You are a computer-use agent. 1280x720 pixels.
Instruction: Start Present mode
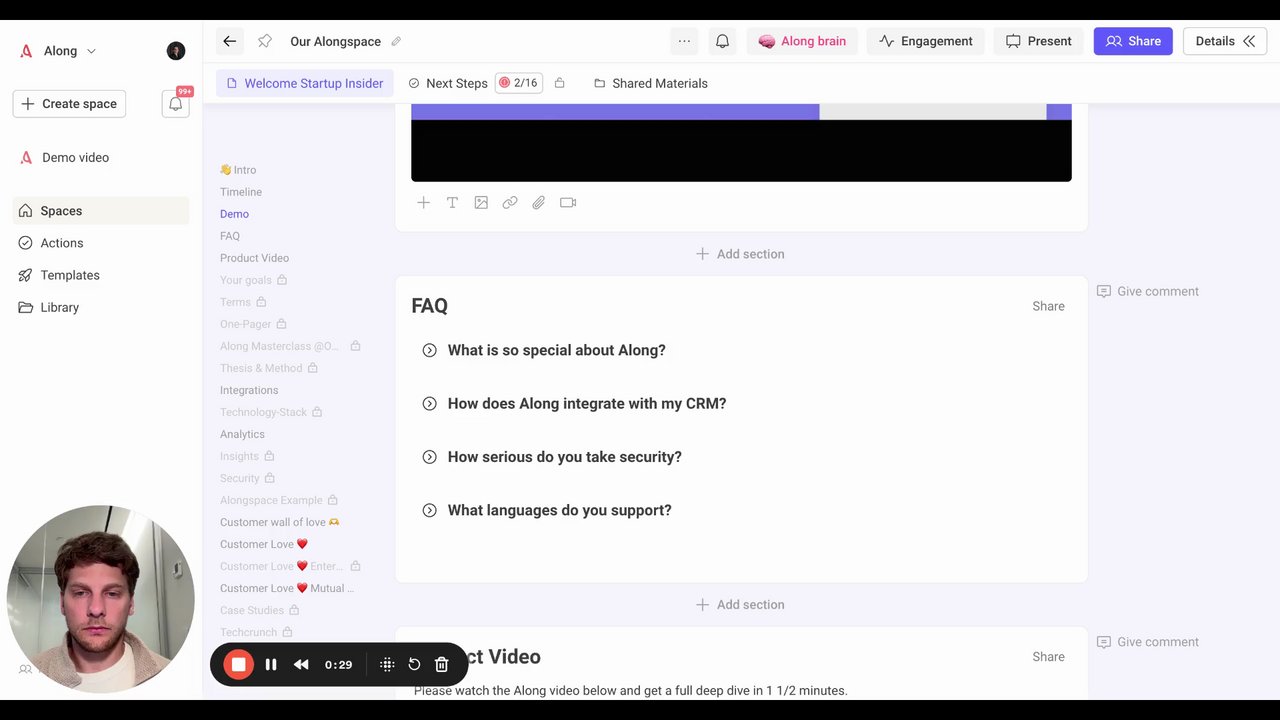1038,41
